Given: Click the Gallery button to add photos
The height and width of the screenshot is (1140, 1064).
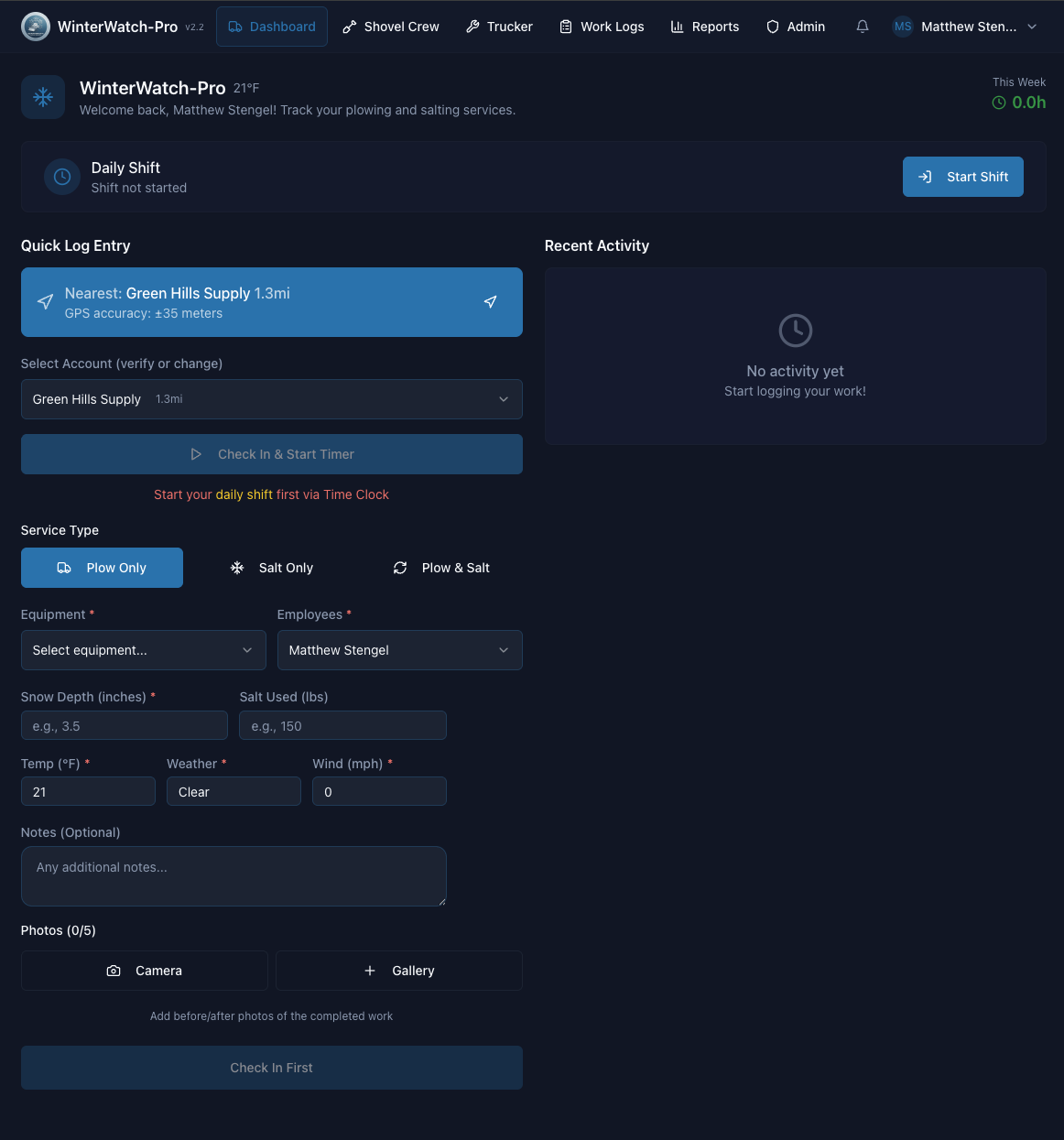Looking at the screenshot, I should [399, 971].
